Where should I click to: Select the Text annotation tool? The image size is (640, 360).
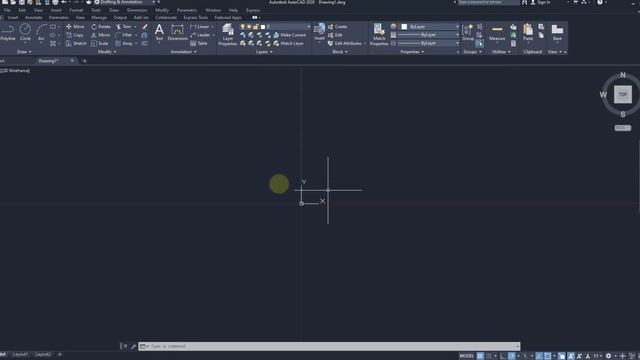(x=159, y=32)
